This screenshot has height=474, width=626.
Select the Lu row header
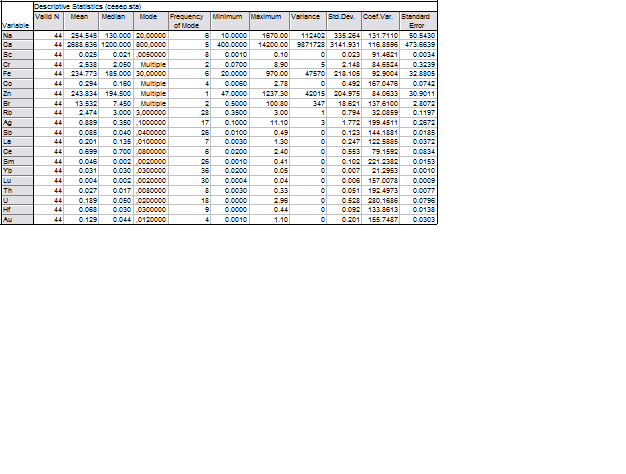(17, 180)
